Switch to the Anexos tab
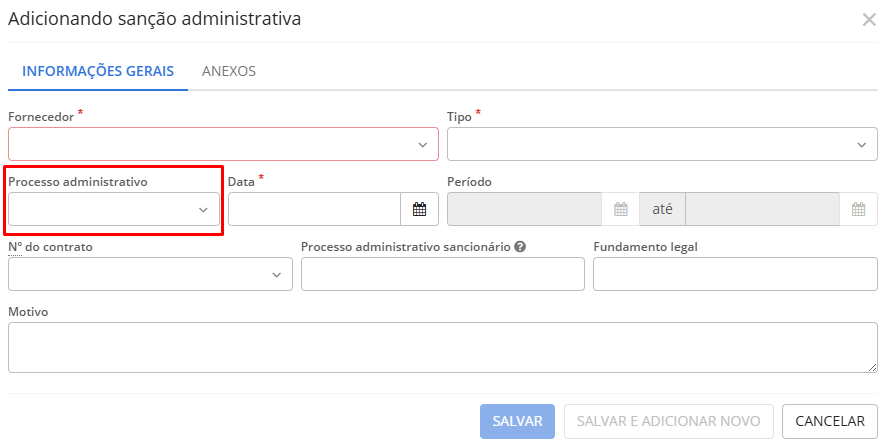 pos(229,71)
